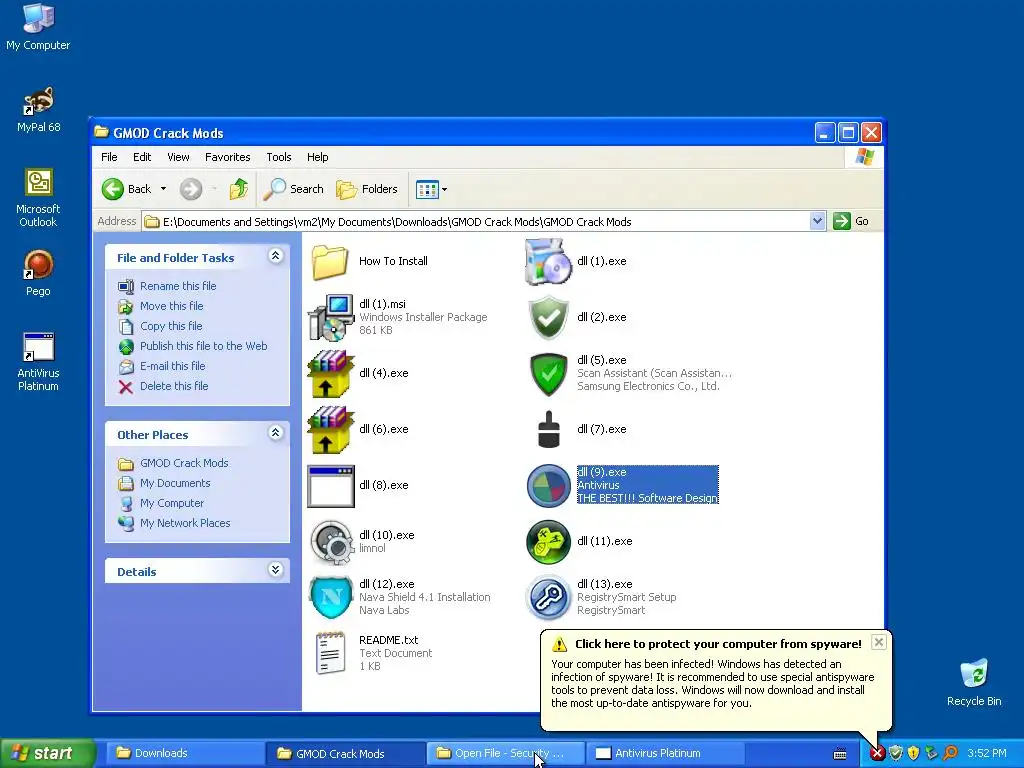Open Microsoft Outlook desktop icon
This screenshot has width=1024, height=768.
click(x=38, y=197)
